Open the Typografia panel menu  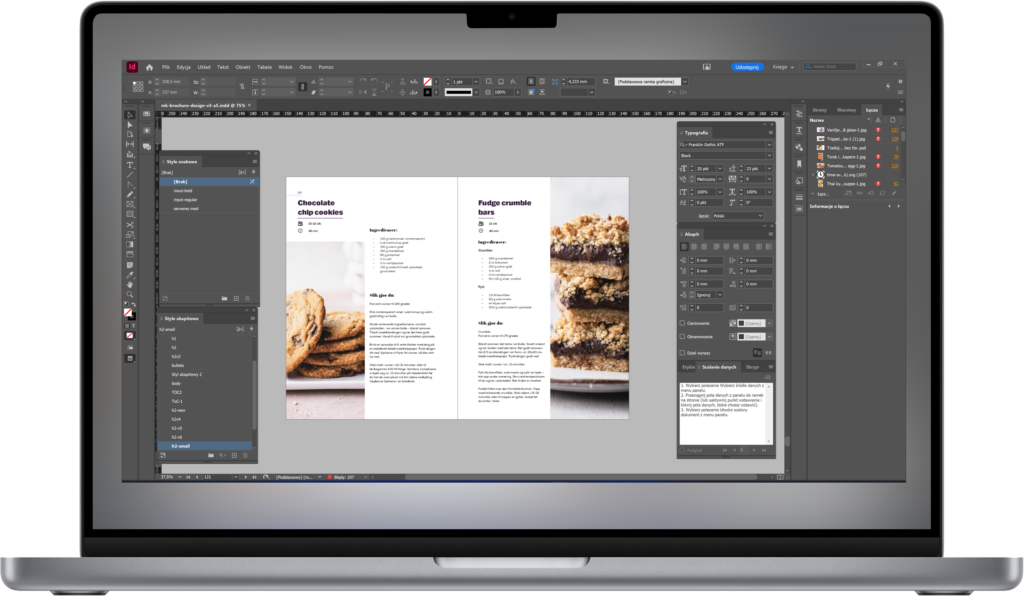point(770,133)
